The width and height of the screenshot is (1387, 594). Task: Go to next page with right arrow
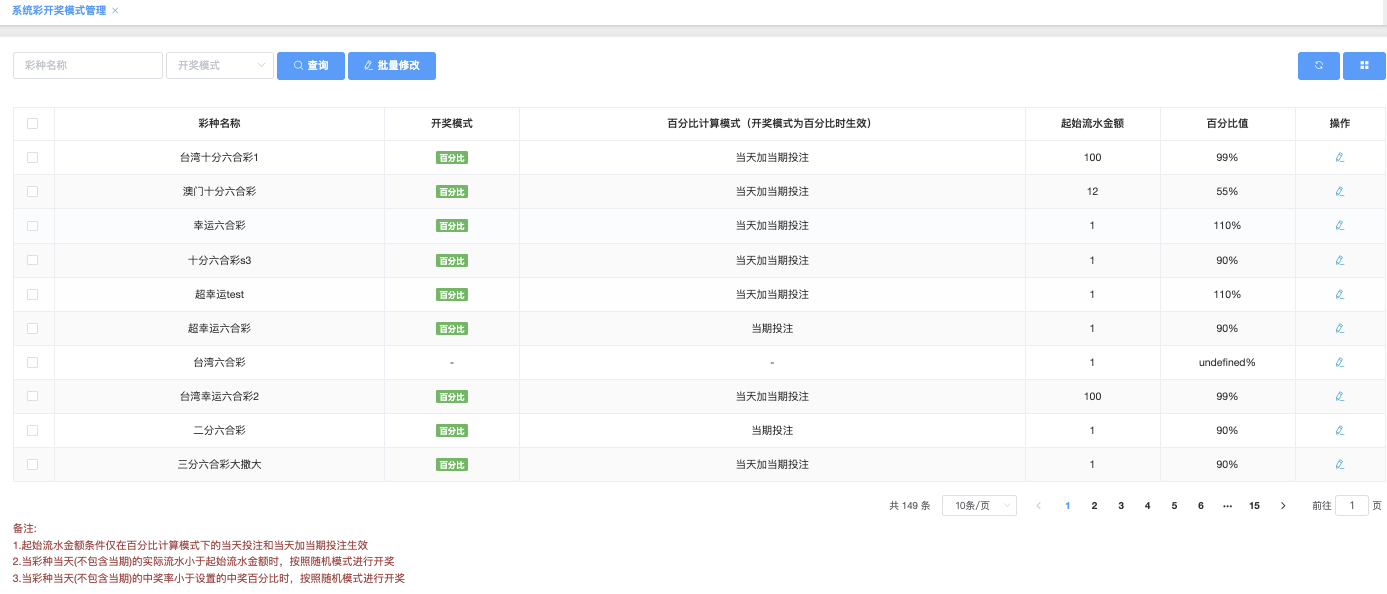click(x=1283, y=506)
